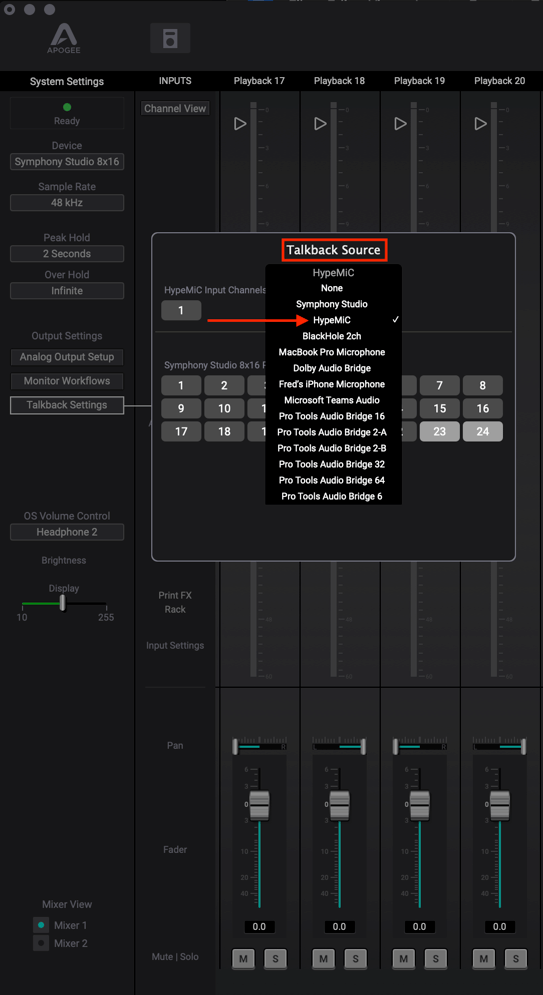
Task: Open Monitor Workflows settings
Action: click(67, 381)
